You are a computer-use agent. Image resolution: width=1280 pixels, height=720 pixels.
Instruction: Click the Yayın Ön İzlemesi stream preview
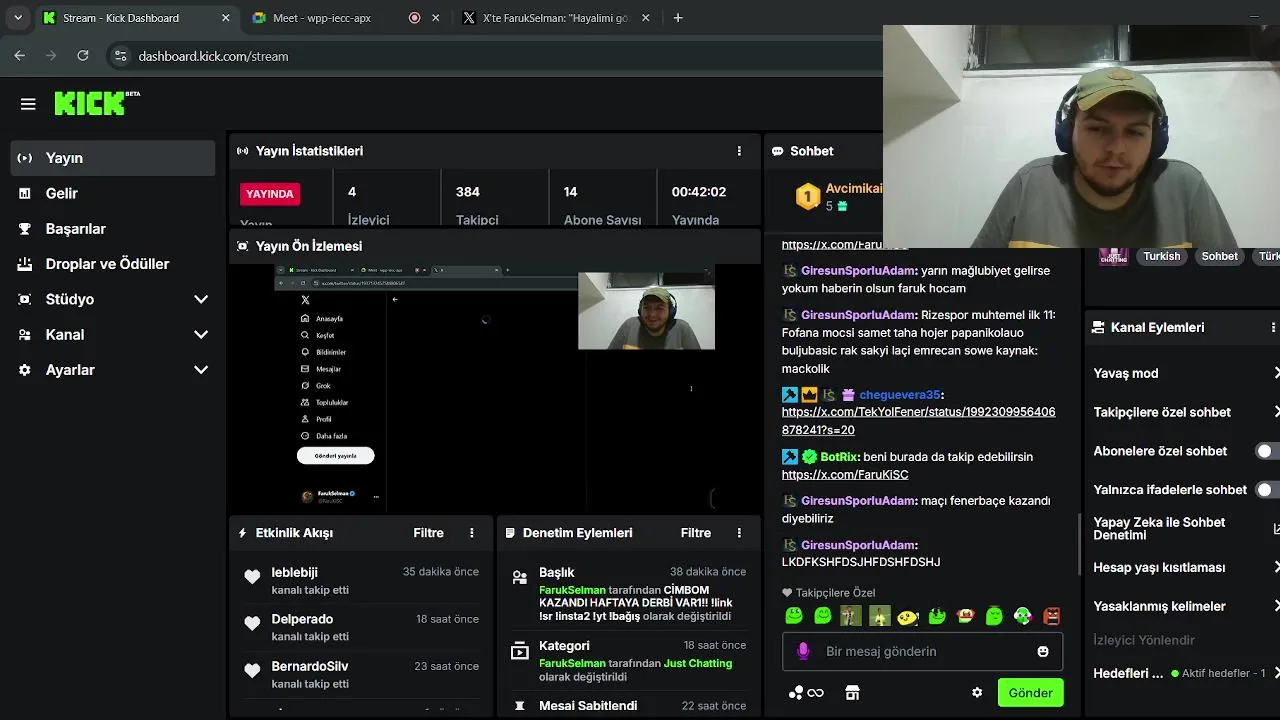(495, 389)
